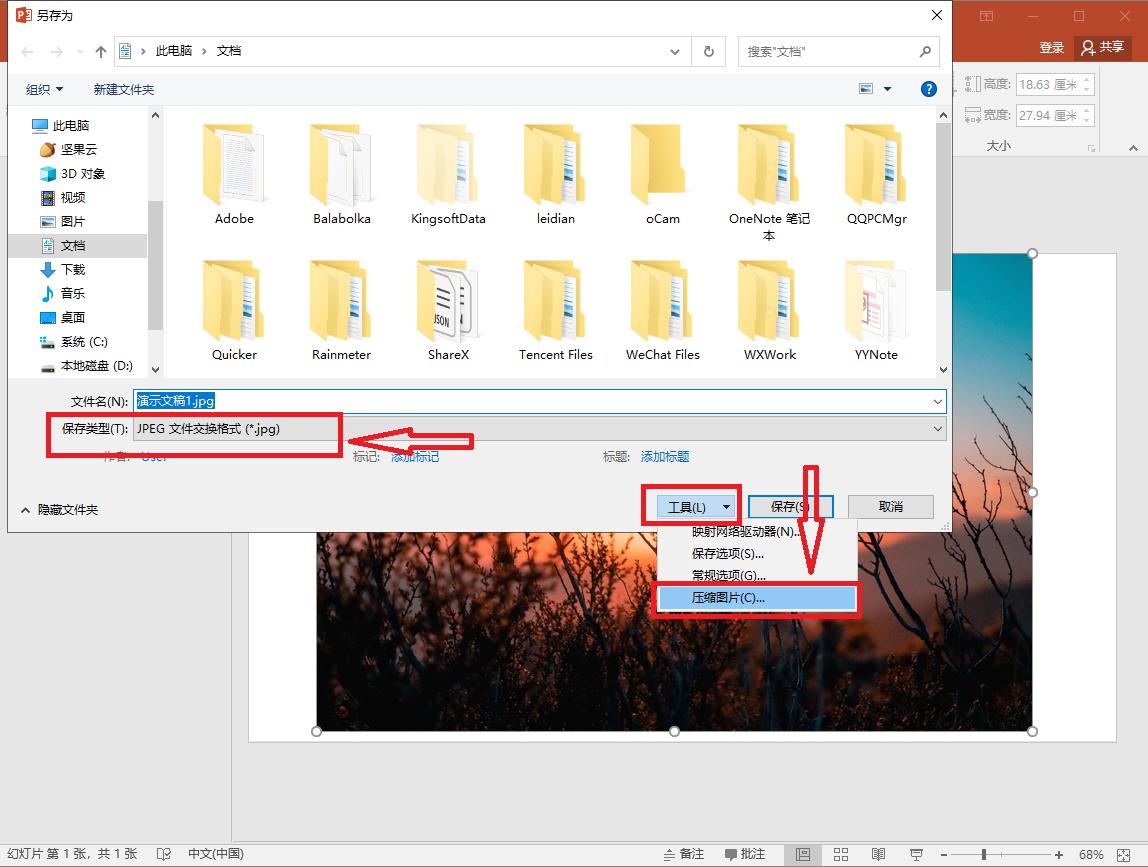The height and width of the screenshot is (867, 1148).
Task: Expand the address bar path dropdown
Action: click(674, 51)
